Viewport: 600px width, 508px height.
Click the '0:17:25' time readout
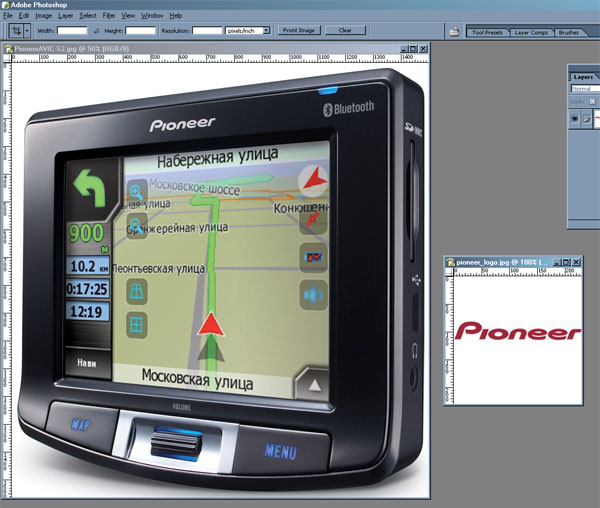[87, 289]
